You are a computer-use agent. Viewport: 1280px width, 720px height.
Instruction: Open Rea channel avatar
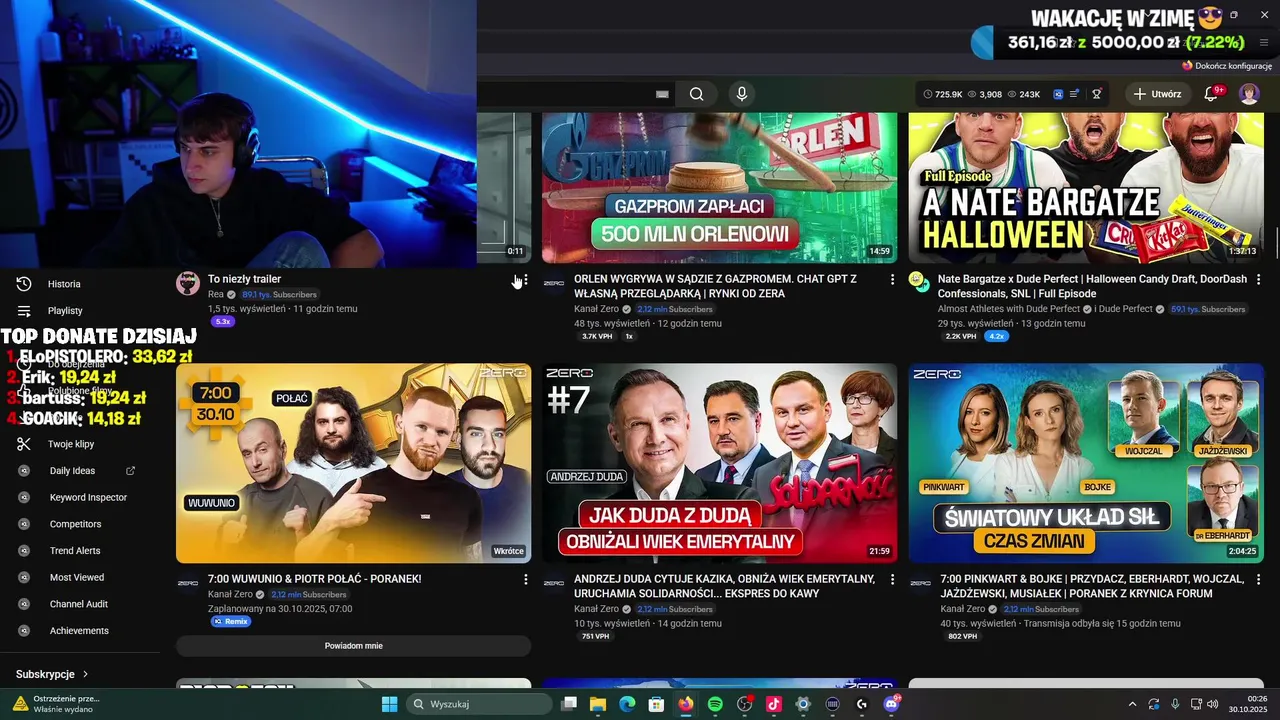click(x=188, y=283)
